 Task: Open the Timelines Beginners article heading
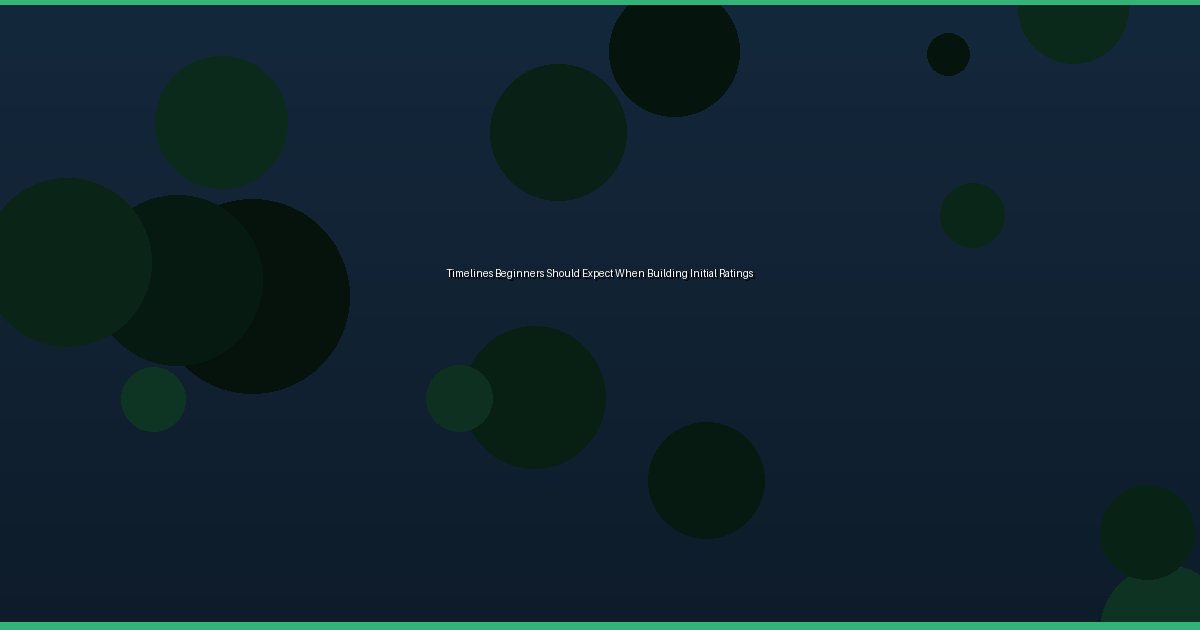(600, 273)
